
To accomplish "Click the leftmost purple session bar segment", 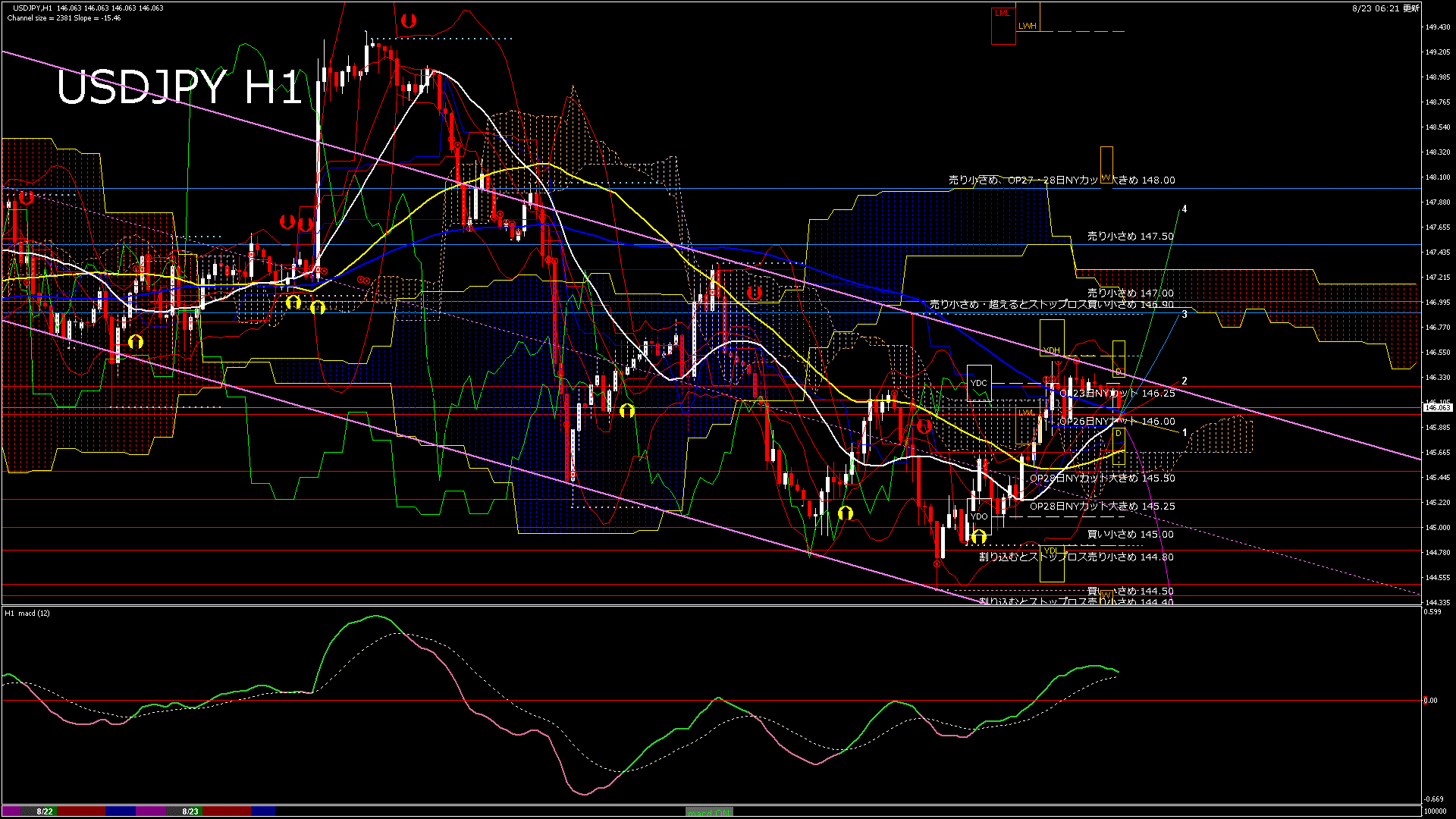I will point(11,811).
